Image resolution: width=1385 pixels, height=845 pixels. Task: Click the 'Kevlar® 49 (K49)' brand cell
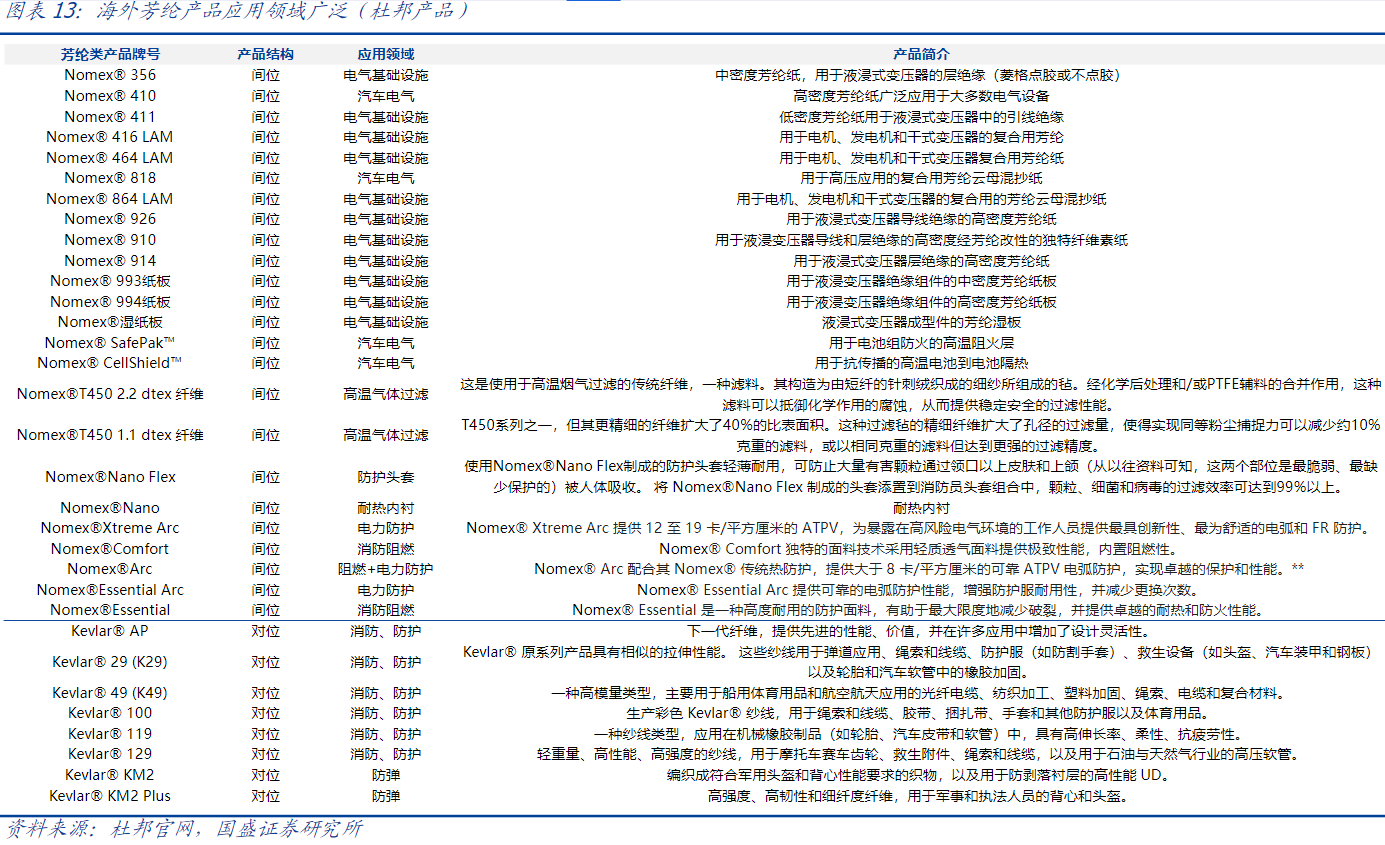(110, 693)
